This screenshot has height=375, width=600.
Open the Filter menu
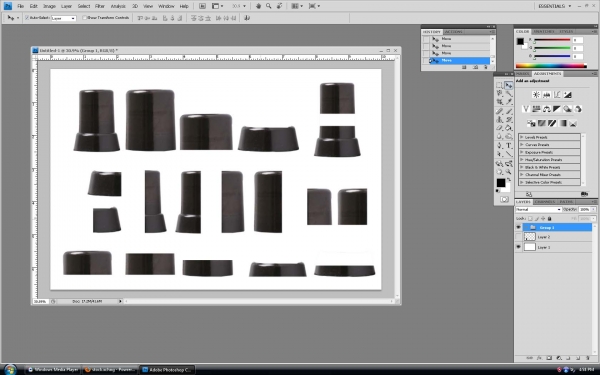coord(100,6)
